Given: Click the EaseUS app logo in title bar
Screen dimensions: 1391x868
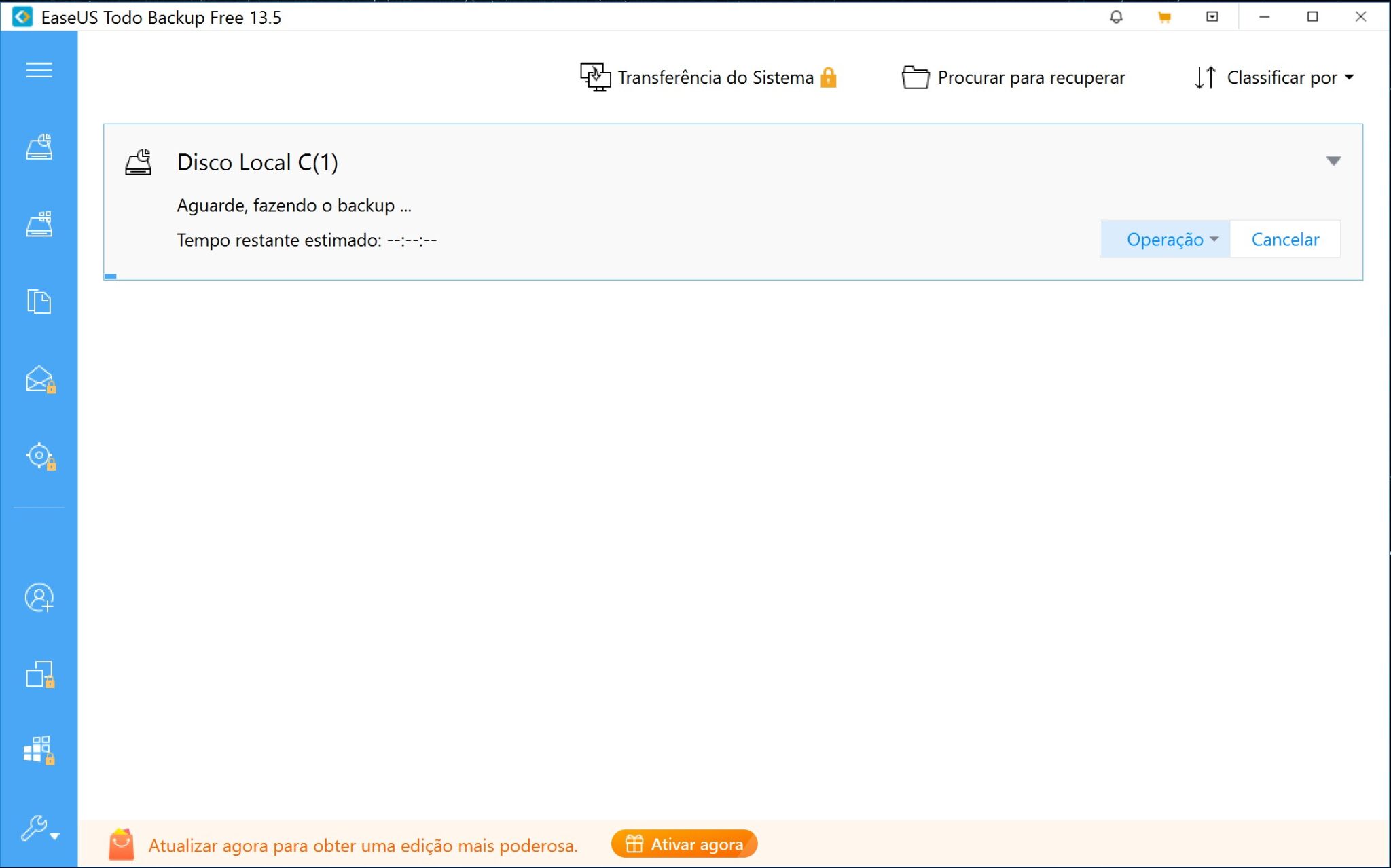Looking at the screenshot, I should coord(22,17).
